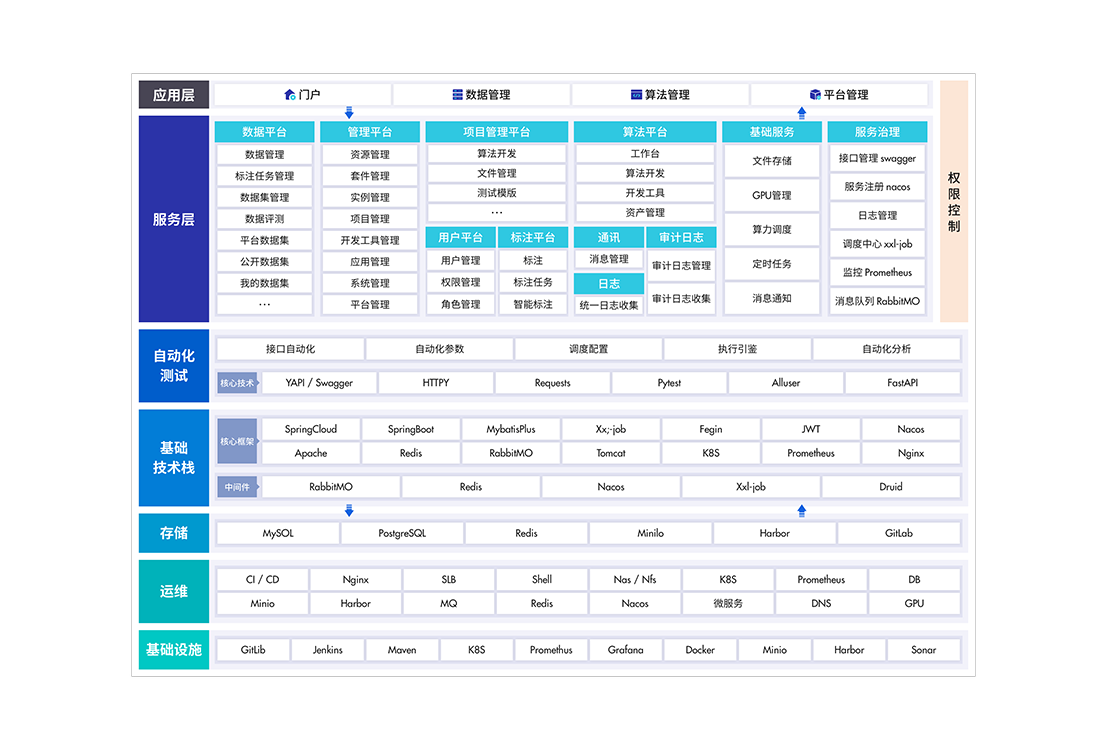1107x750 pixels.
Task: Select the 系统管理 box
Action: tap(370, 283)
